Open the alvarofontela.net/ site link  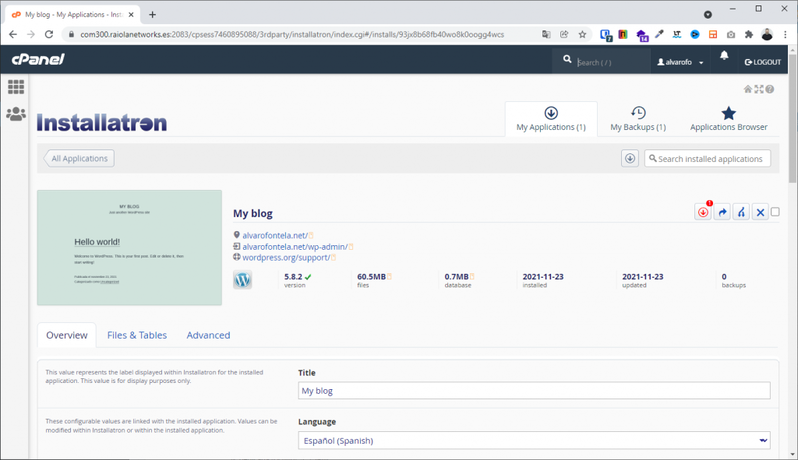[275, 236]
